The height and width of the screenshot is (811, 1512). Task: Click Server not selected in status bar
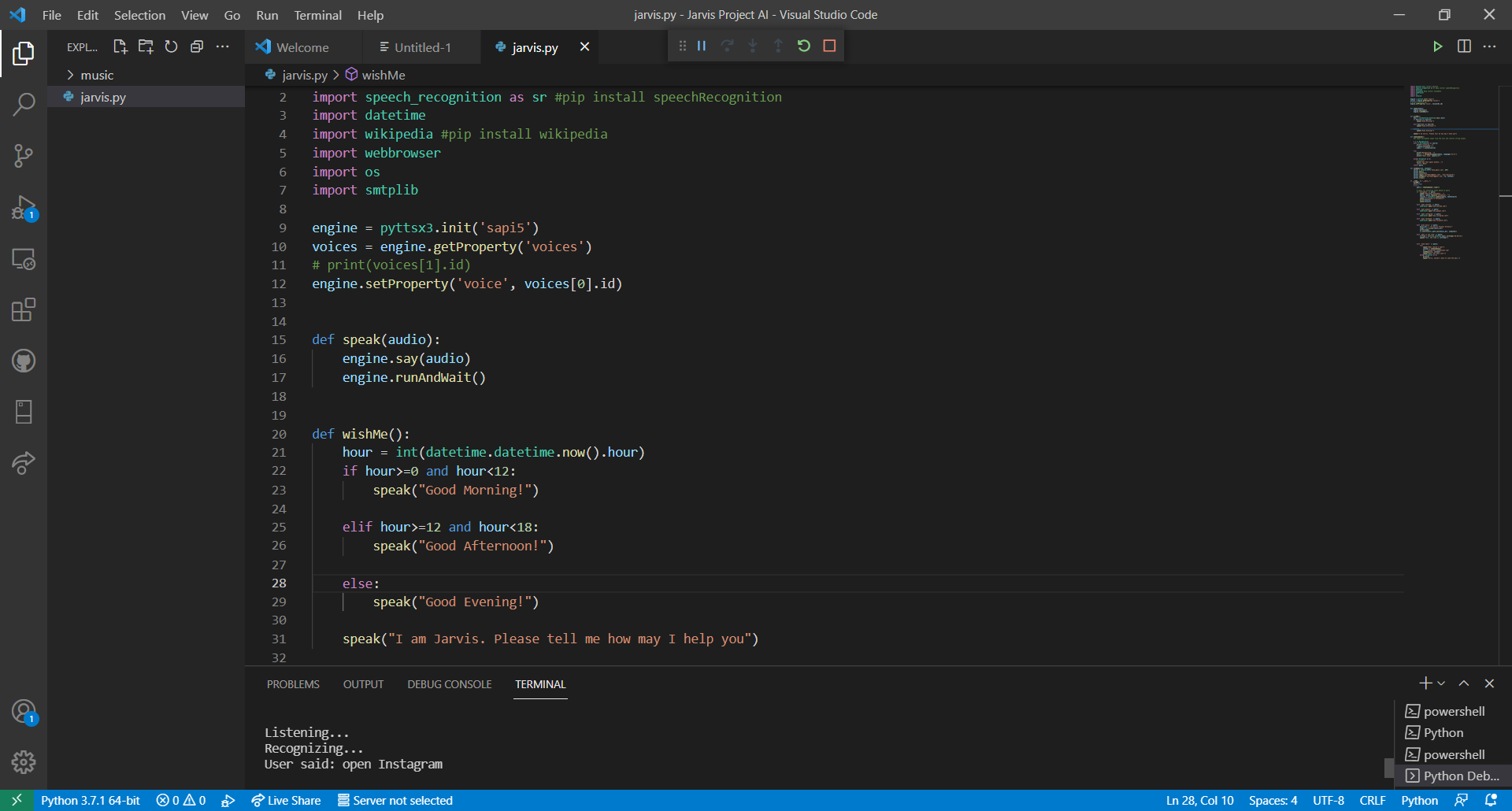tap(395, 800)
